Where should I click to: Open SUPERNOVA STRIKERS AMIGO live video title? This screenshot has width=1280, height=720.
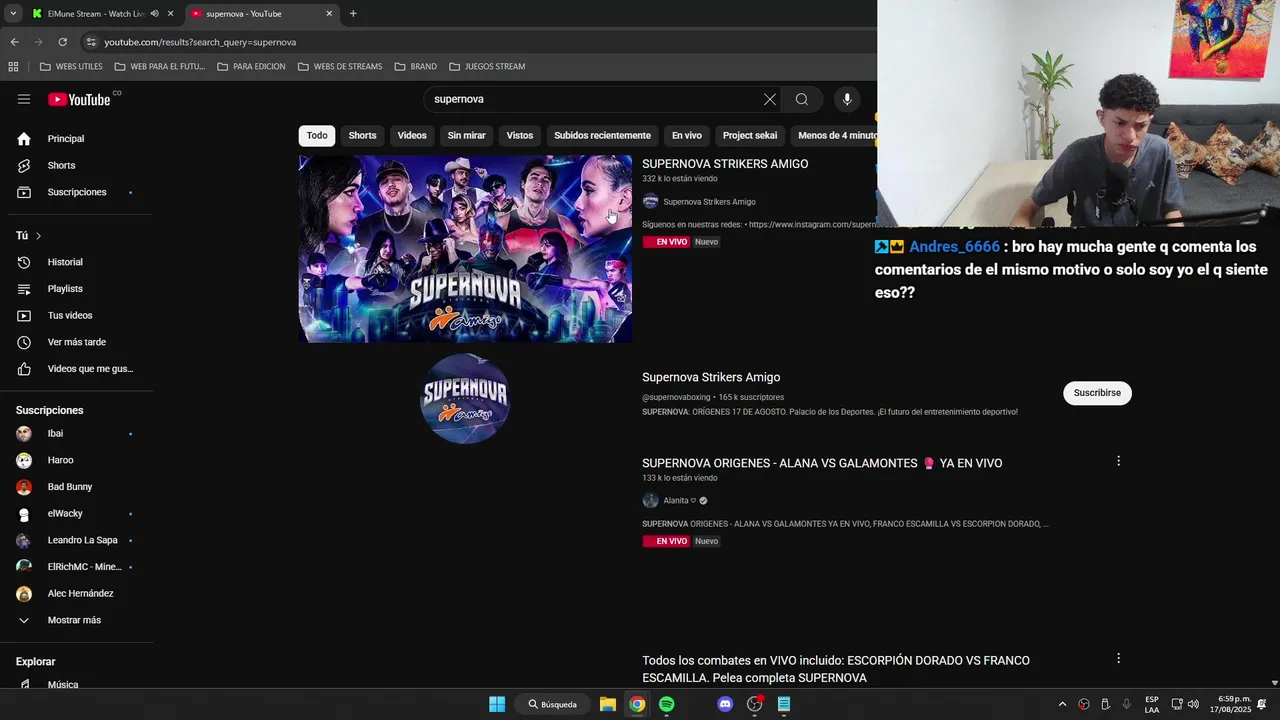(x=725, y=164)
